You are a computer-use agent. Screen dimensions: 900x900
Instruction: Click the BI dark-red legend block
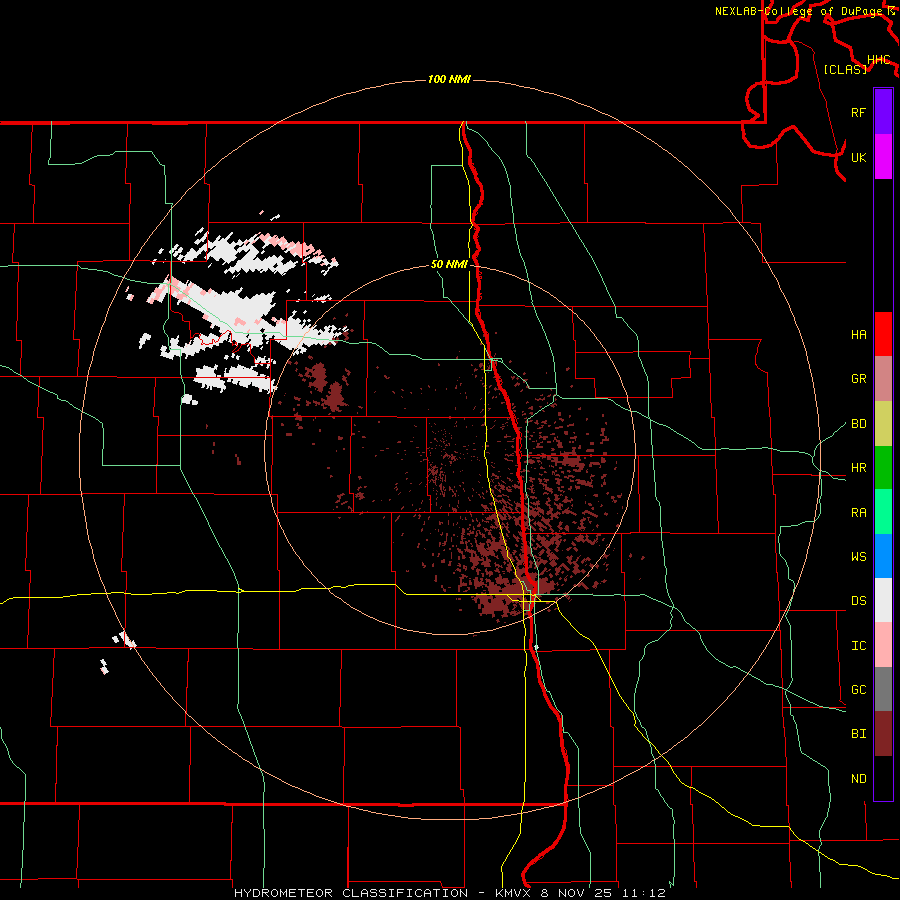point(883,734)
